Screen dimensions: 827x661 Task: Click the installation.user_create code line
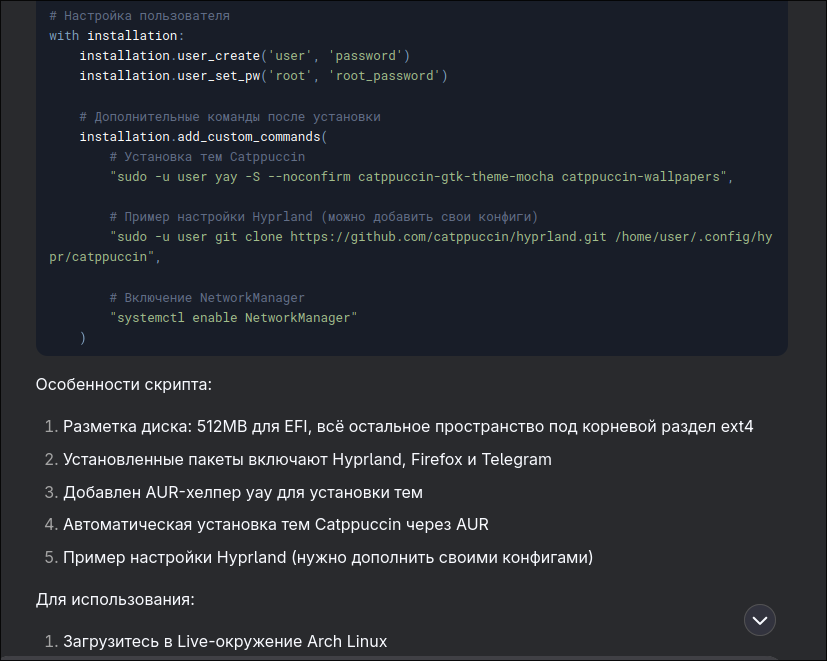point(245,56)
